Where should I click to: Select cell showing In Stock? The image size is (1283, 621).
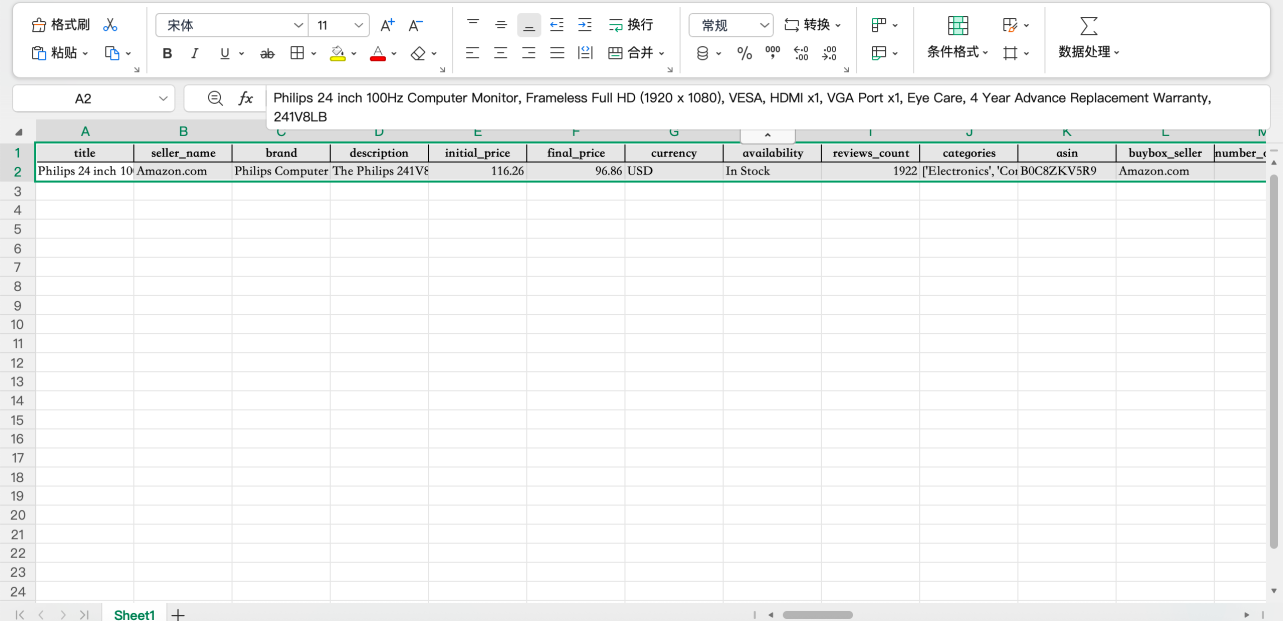(772, 171)
